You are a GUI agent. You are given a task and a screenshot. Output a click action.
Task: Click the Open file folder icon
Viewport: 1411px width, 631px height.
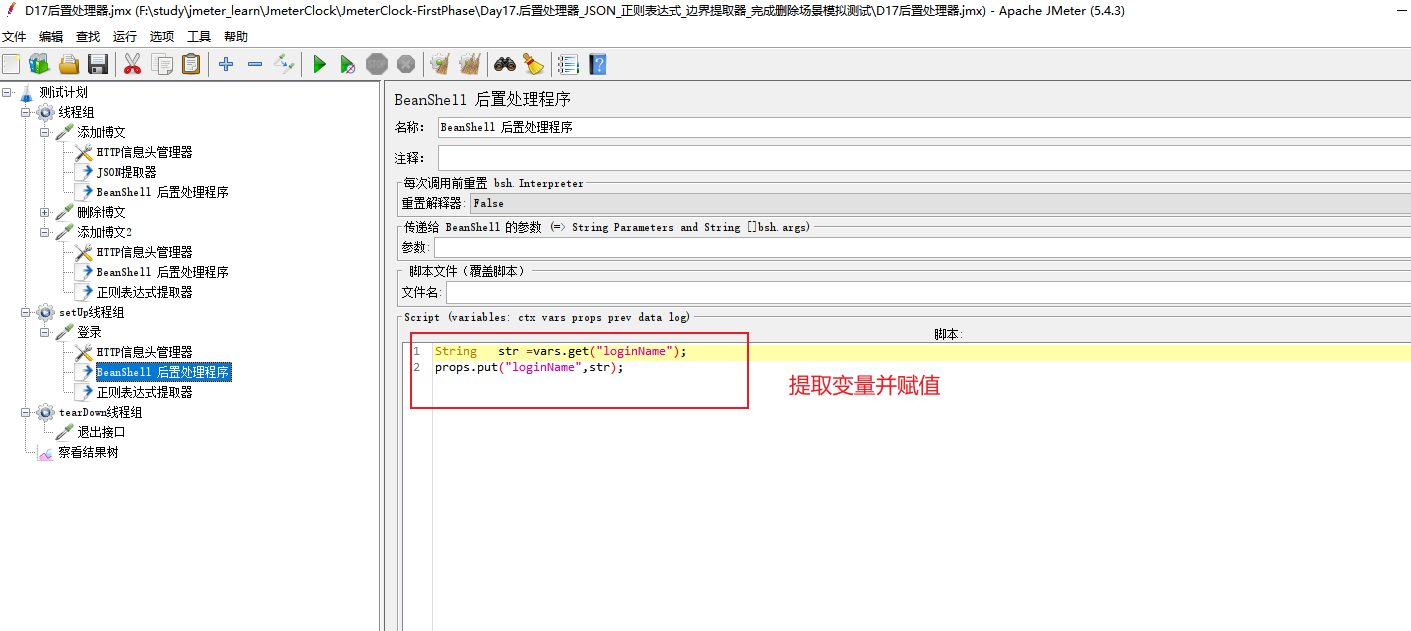click(68, 65)
